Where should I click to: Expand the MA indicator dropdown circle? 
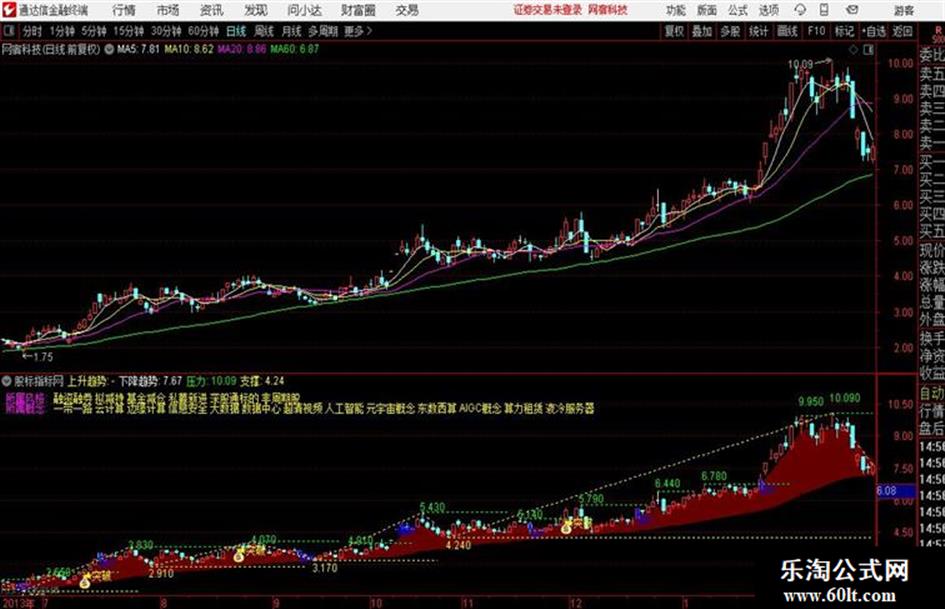[x=109, y=49]
